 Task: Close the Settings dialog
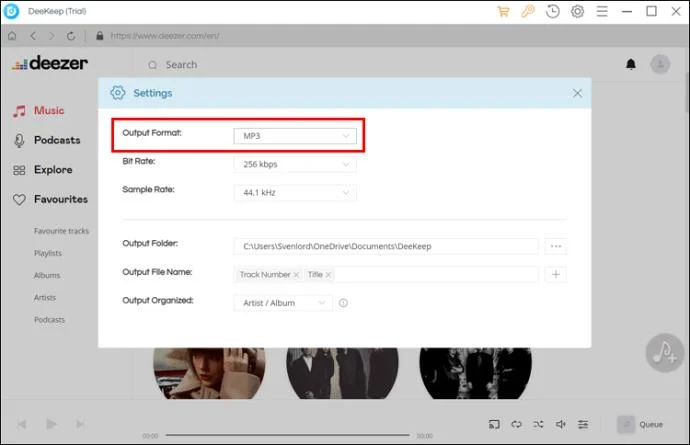click(577, 93)
